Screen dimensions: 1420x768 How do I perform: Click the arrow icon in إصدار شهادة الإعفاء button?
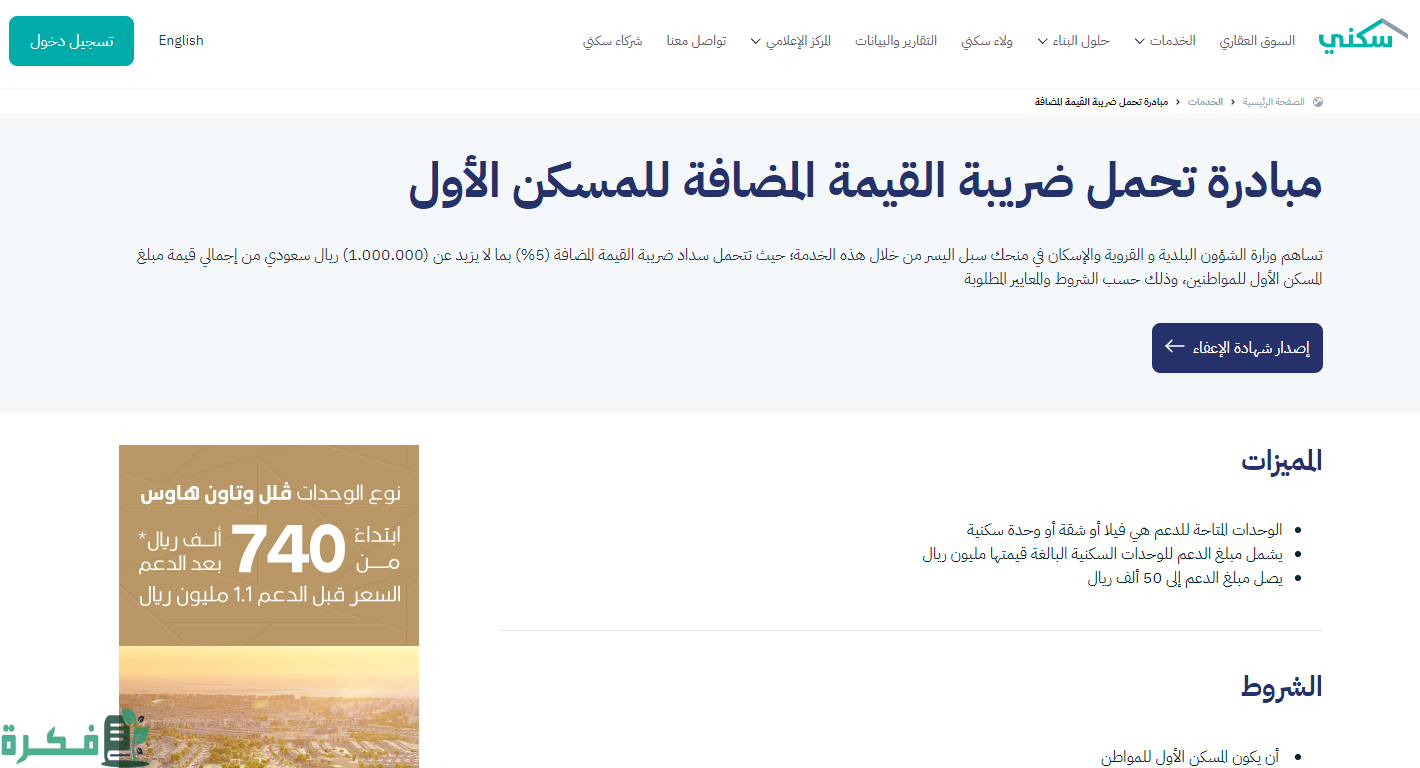coord(1175,347)
